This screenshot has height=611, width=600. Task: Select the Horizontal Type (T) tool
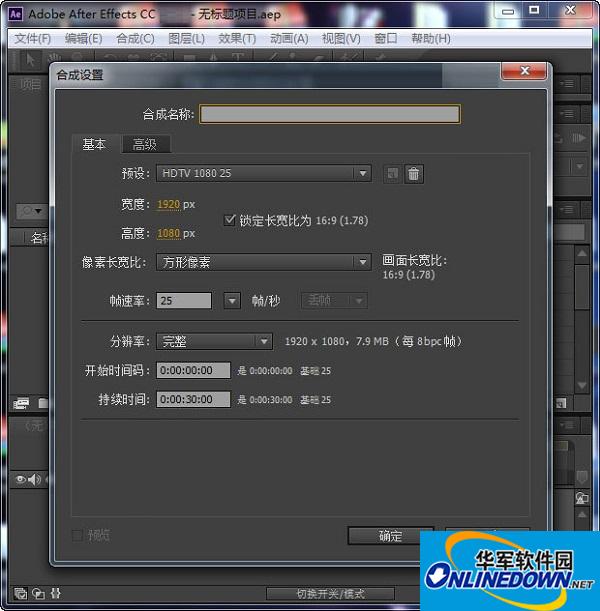[x=238, y=58]
